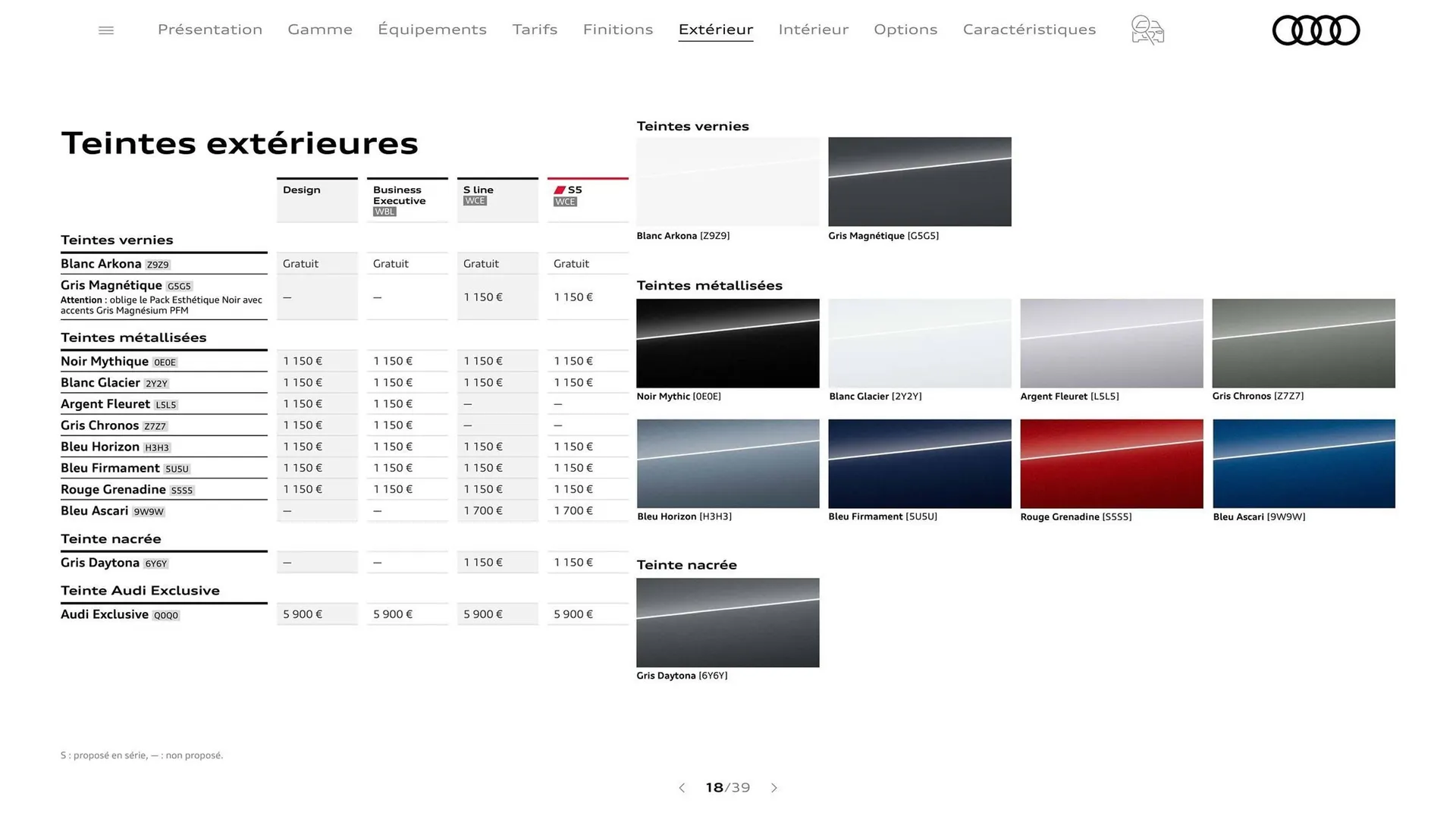Click the Blanc Arkona swatch image
The image size is (1456, 819).
pos(727,182)
